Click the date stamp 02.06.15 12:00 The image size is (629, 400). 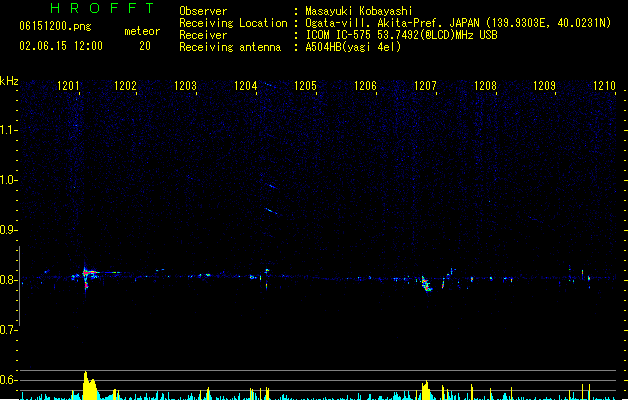point(61,46)
